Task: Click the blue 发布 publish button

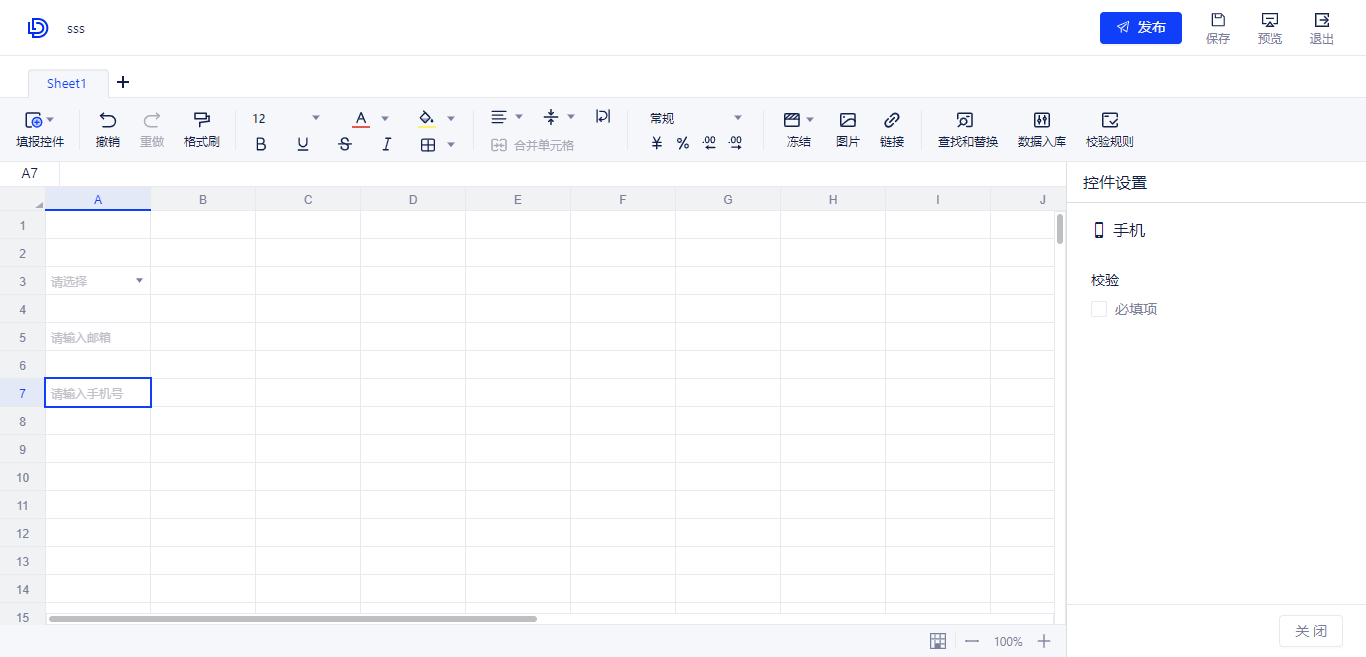Action: (1140, 28)
